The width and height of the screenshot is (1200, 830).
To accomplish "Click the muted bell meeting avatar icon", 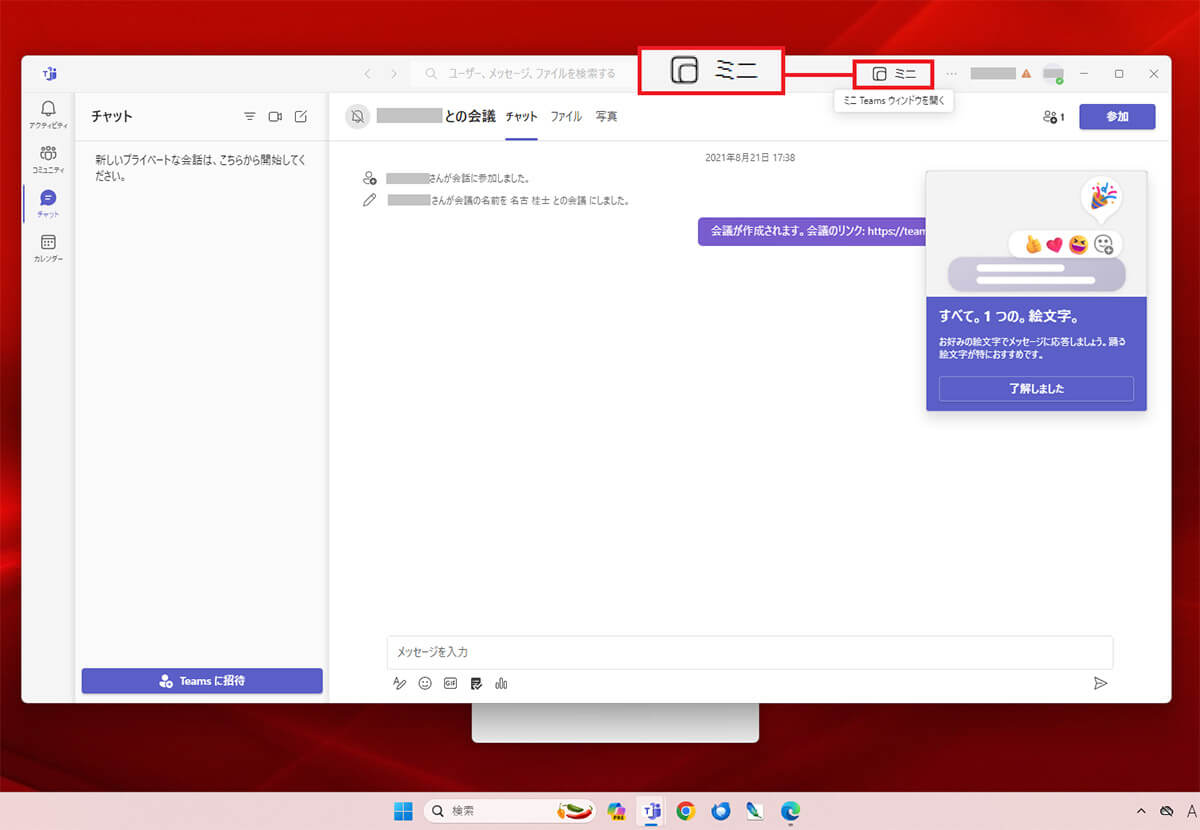I will tap(357, 117).
